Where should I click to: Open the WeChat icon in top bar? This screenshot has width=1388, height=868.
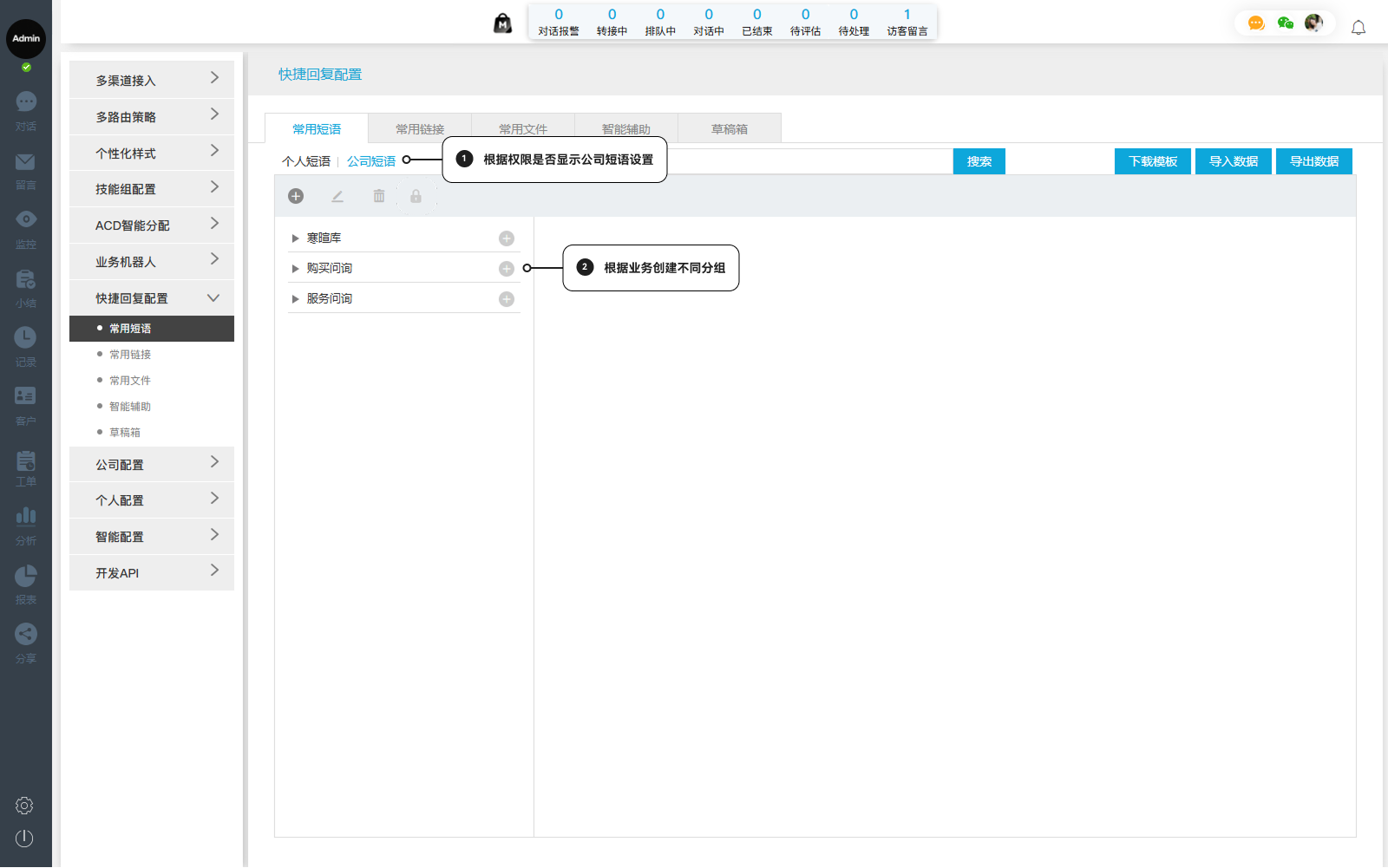tap(1285, 23)
